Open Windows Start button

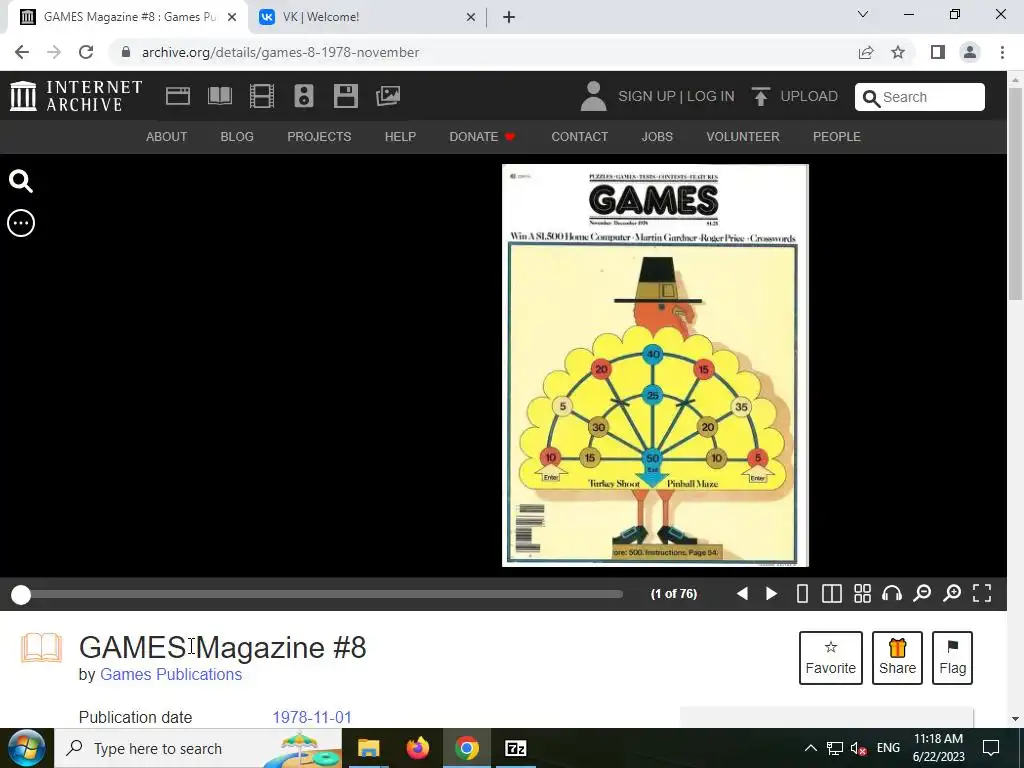pyautogui.click(x=26, y=748)
